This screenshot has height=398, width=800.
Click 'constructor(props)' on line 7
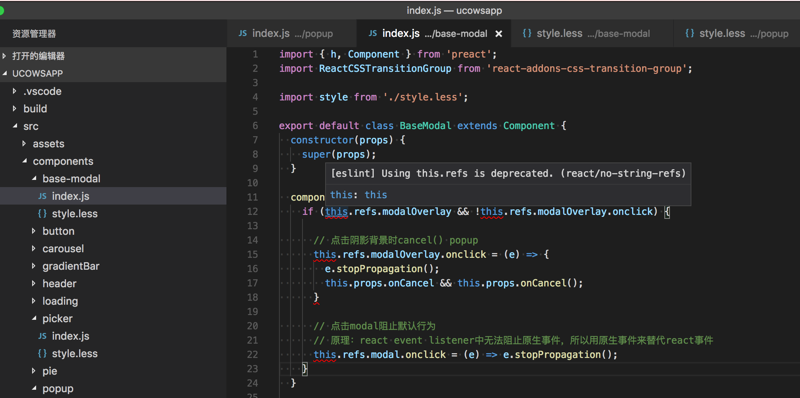tap(342, 140)
